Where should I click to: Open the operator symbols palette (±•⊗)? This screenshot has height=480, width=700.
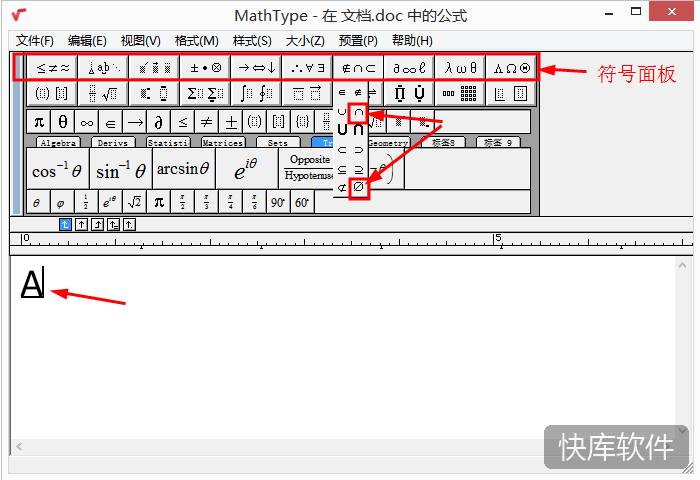point(205,68)
